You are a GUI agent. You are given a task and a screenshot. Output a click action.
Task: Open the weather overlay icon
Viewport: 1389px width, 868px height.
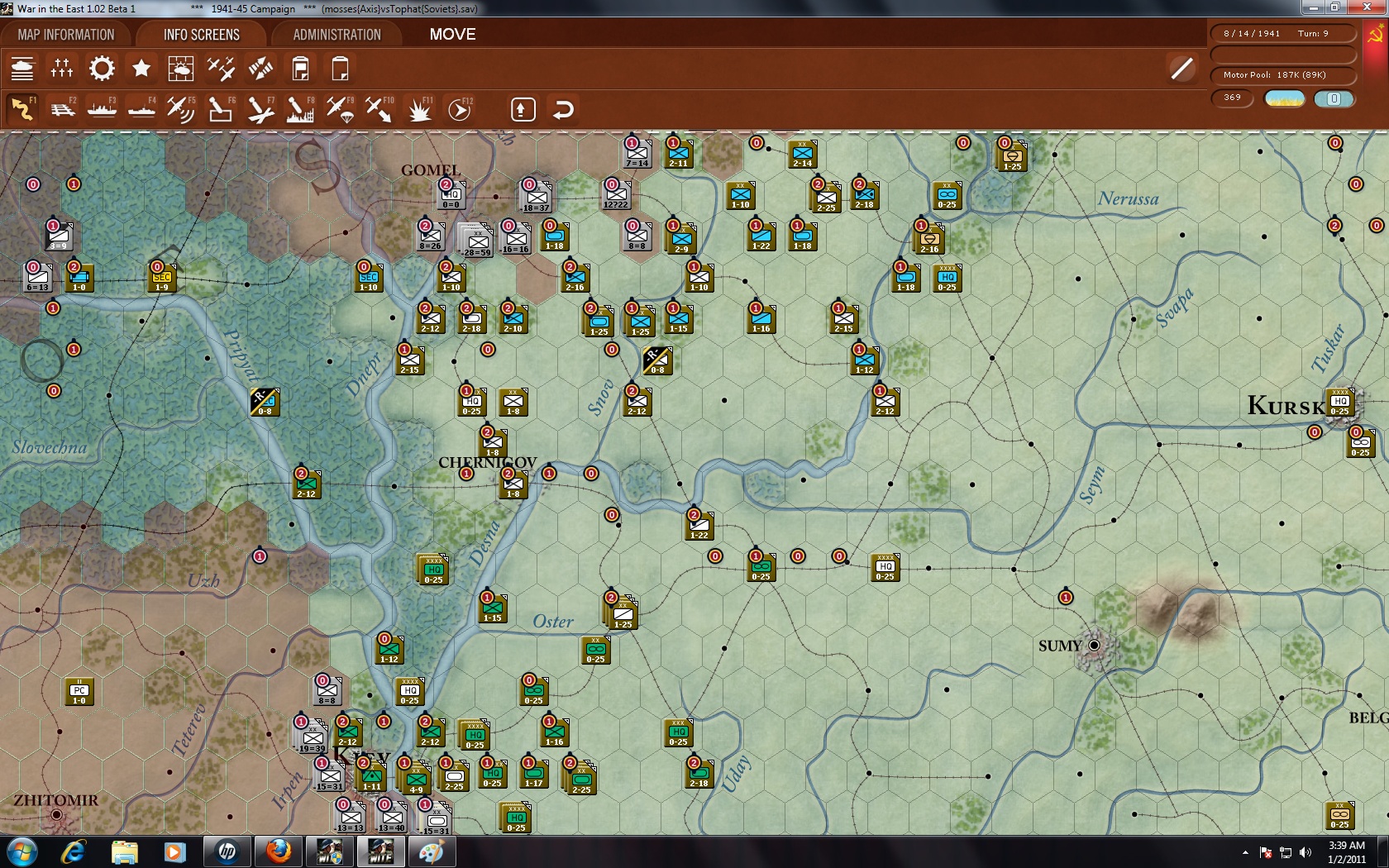pos(181,69)
